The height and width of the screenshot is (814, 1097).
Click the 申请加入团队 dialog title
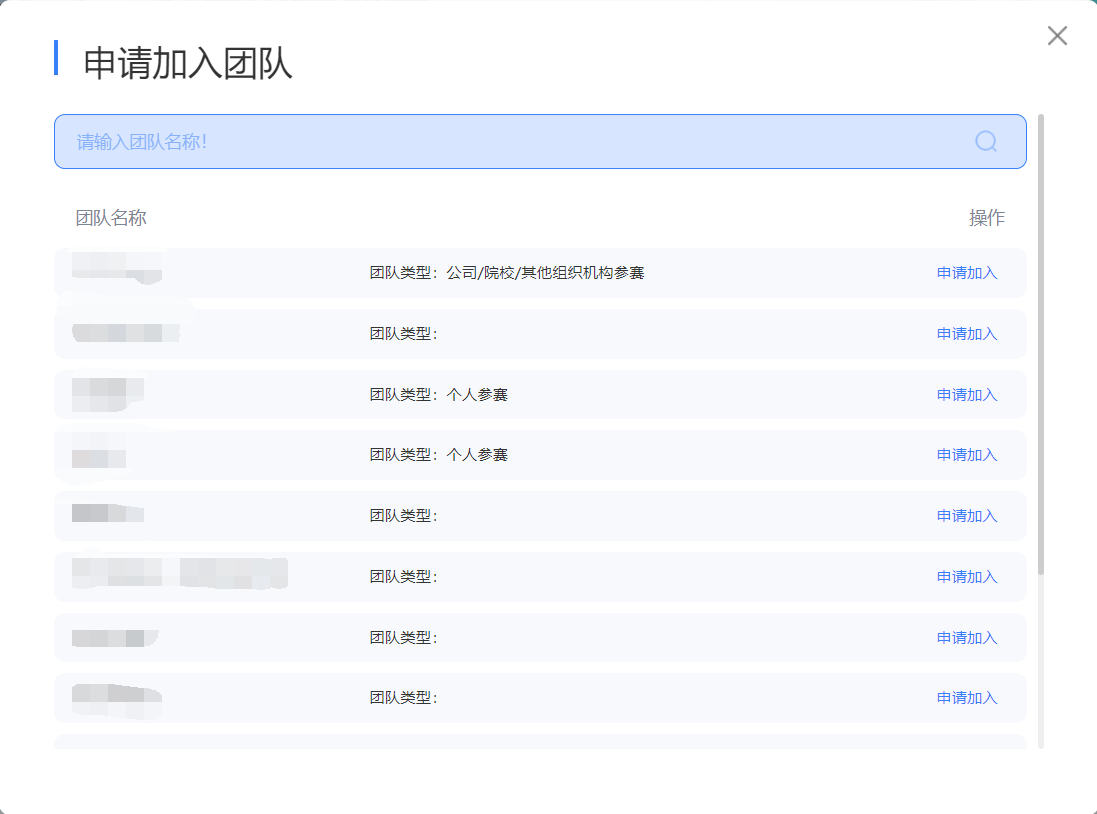(x=187, y=63)
